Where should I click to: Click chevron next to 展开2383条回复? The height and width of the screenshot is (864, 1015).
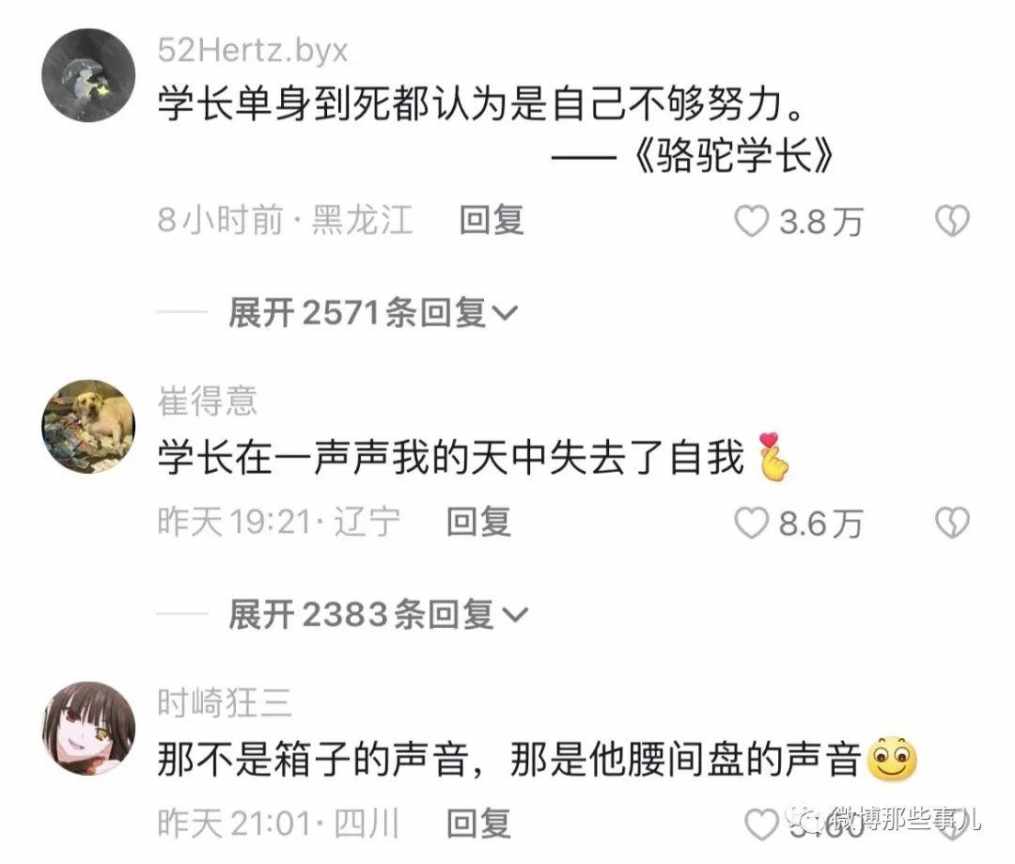tap(515, 615)
